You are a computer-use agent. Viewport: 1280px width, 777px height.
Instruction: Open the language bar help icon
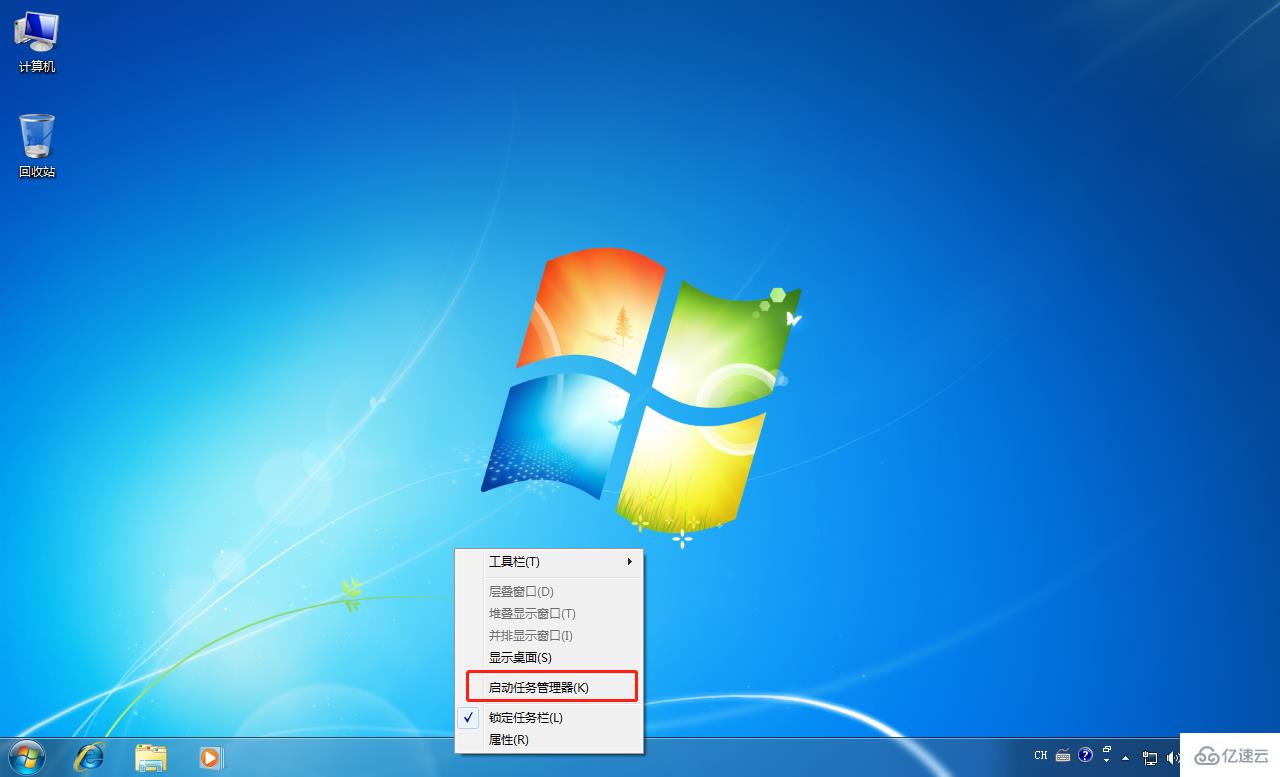point(1085,755)
